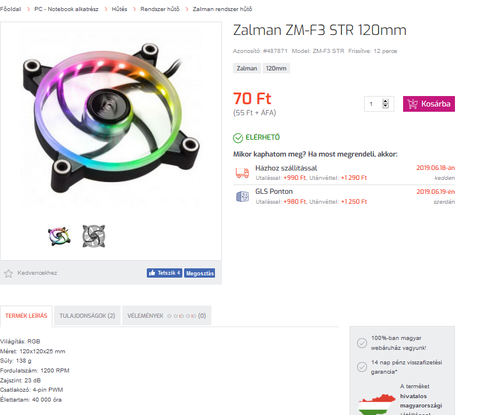
Task: Switch to Termék leírás tab
Action: pos(26,316)
